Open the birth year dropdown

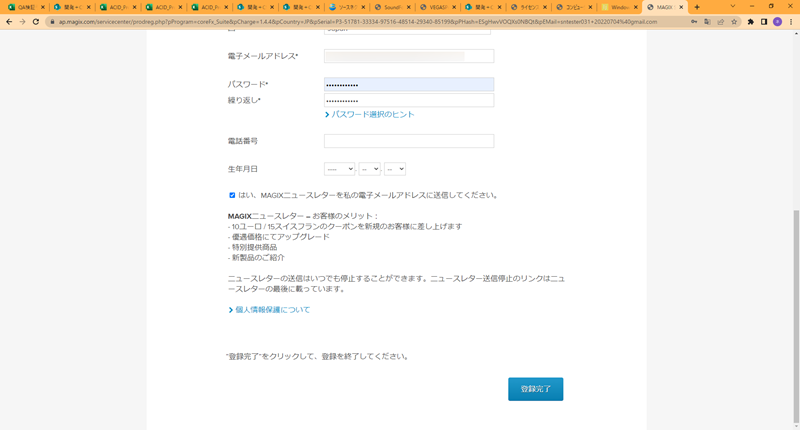[x=339, y=169]
